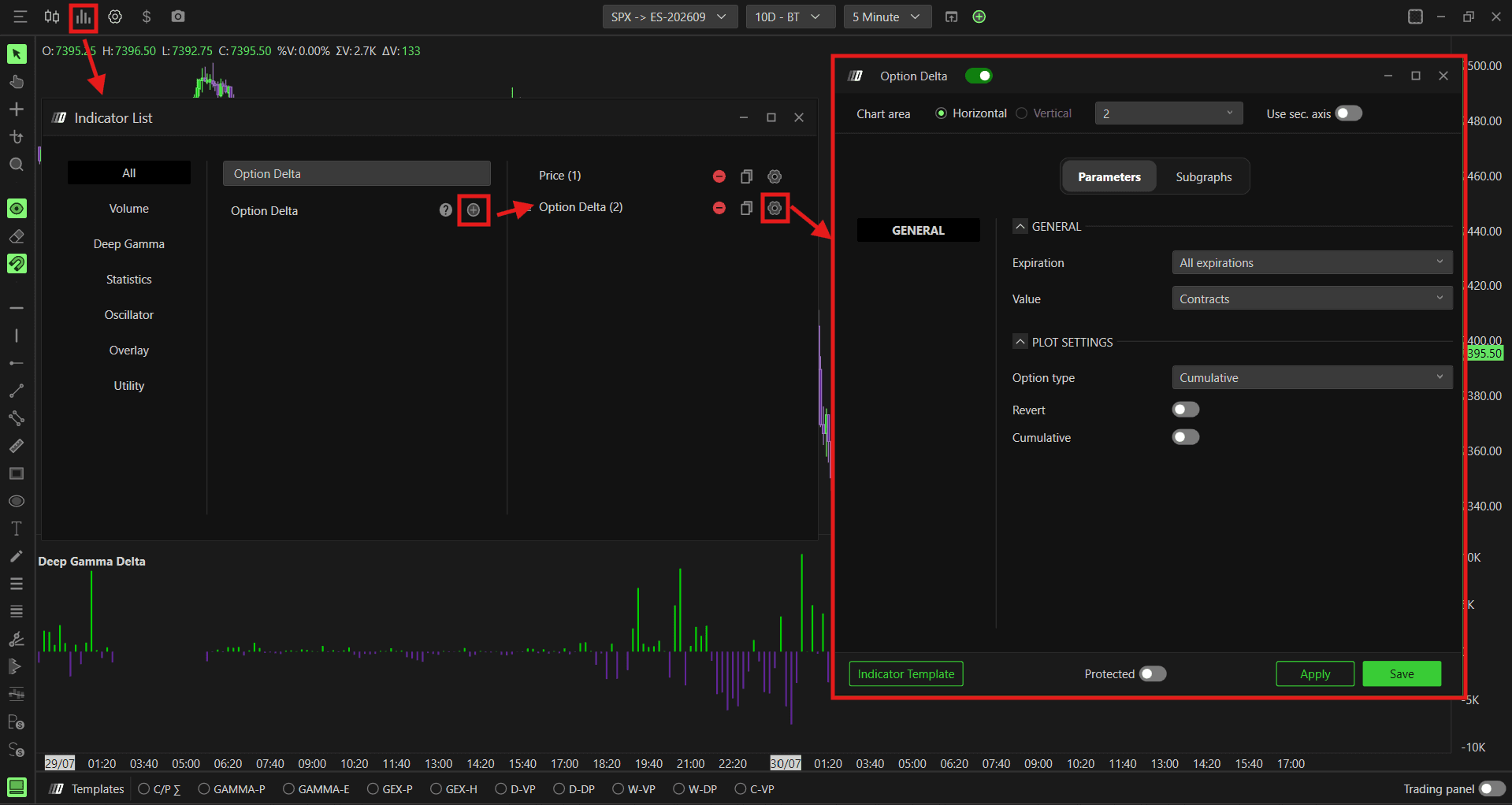
Task: Switch to the Parameters tab
Action: coord(1109,176)
